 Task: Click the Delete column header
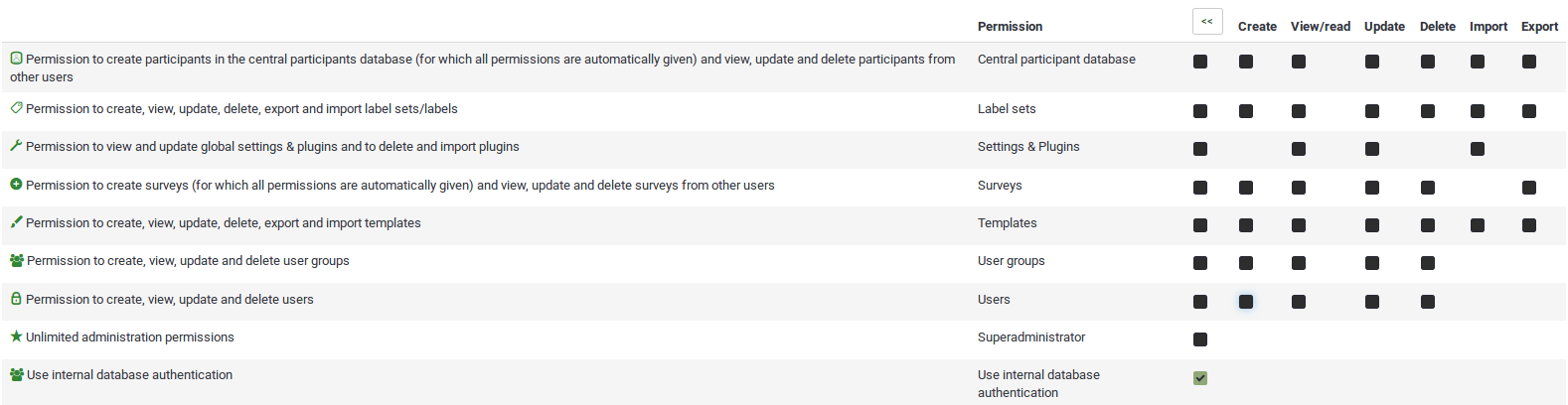[1437, 27]
